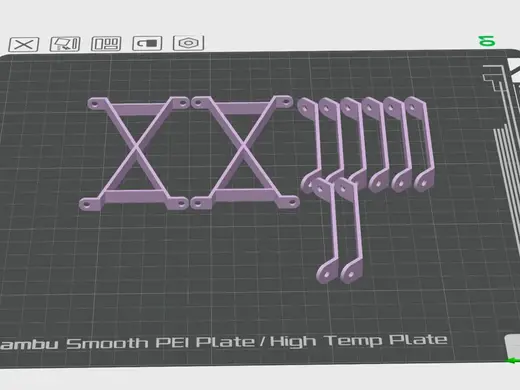The height and width of the screenshot is (390, 520).
Task: Click the remove plate X icon
Action: coord(24,44)
